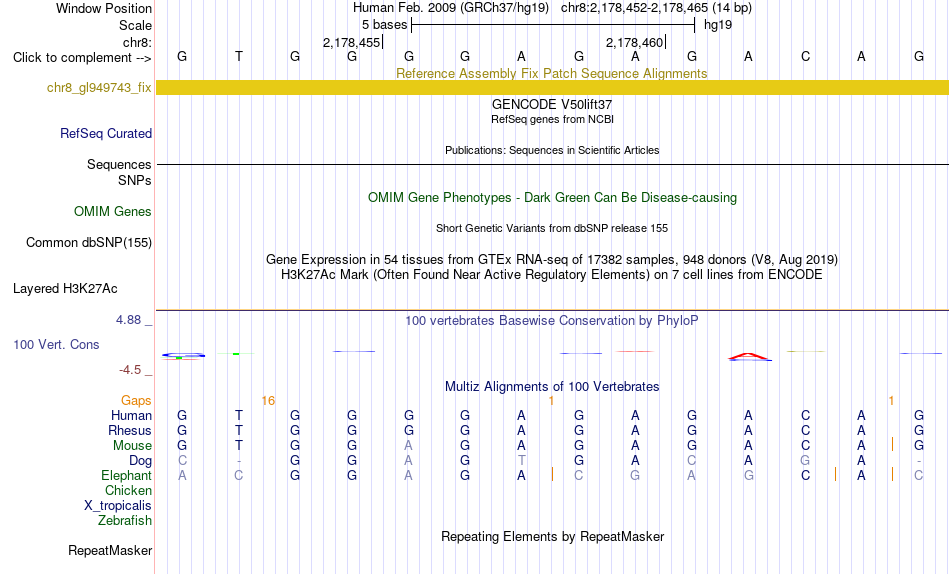Click the orange insertion bar in the Mouse row
This screenshot has height=574, width=950.
click(x=892, y=444)
